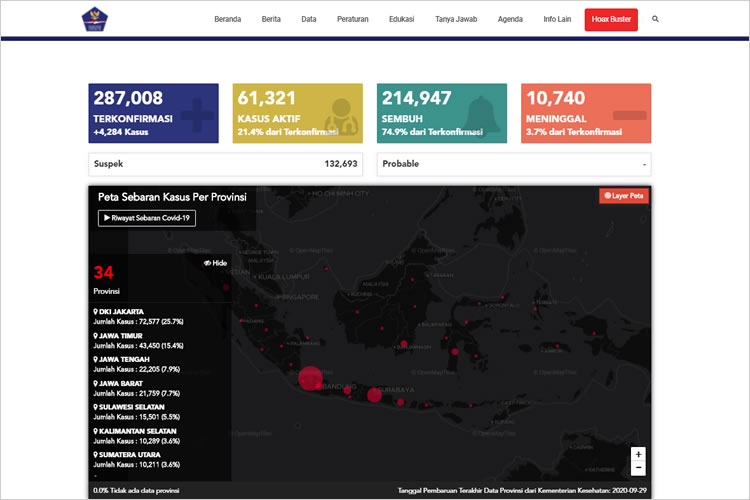Open the search magnifier icon
Image resolution: width=750 pixels, height=500 pixels.
pyautogui.click(x=655, y=19)
